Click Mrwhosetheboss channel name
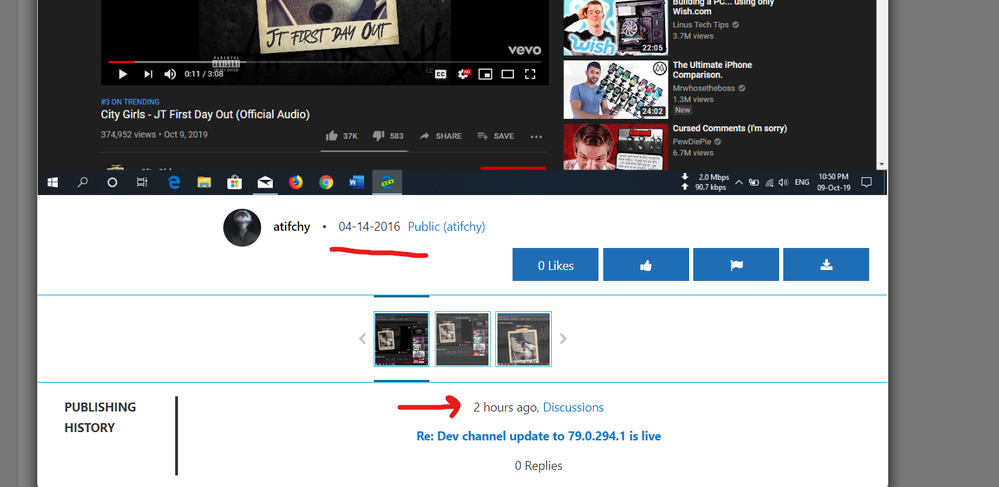The width and height of the screenshot is (999, 487). click(705, 89)
